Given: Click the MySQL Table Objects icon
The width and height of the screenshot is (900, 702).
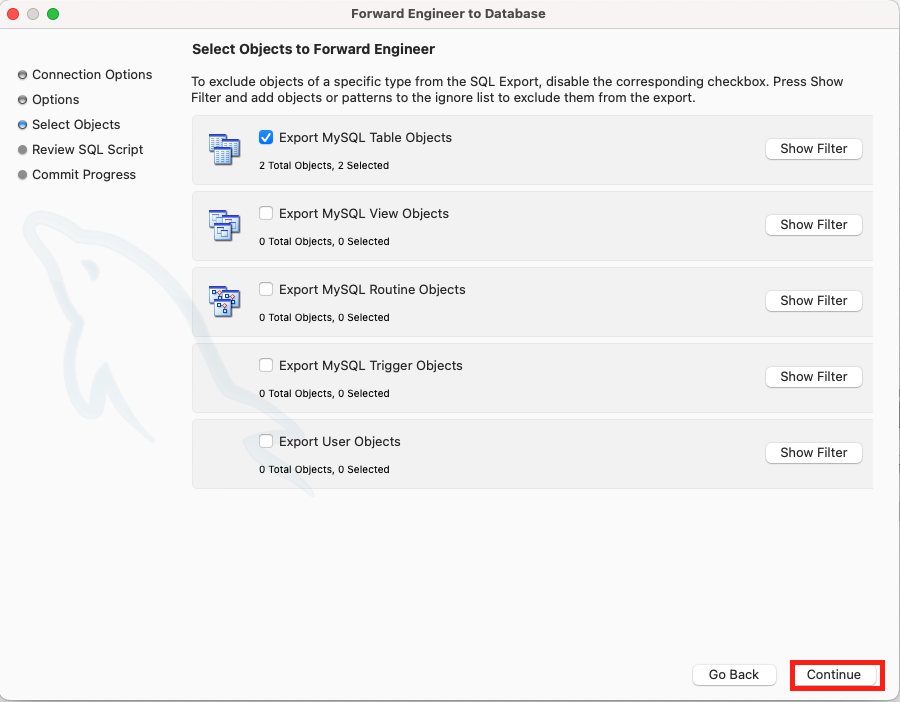Looking at the screenshot, I should (224, 149).
